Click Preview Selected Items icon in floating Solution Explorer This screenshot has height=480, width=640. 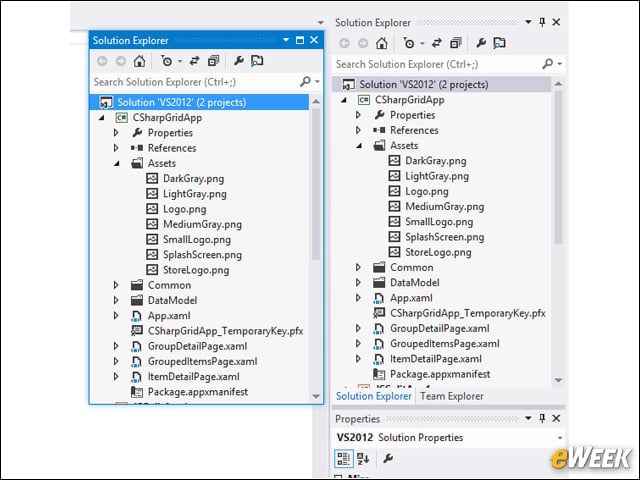[257, 61]
